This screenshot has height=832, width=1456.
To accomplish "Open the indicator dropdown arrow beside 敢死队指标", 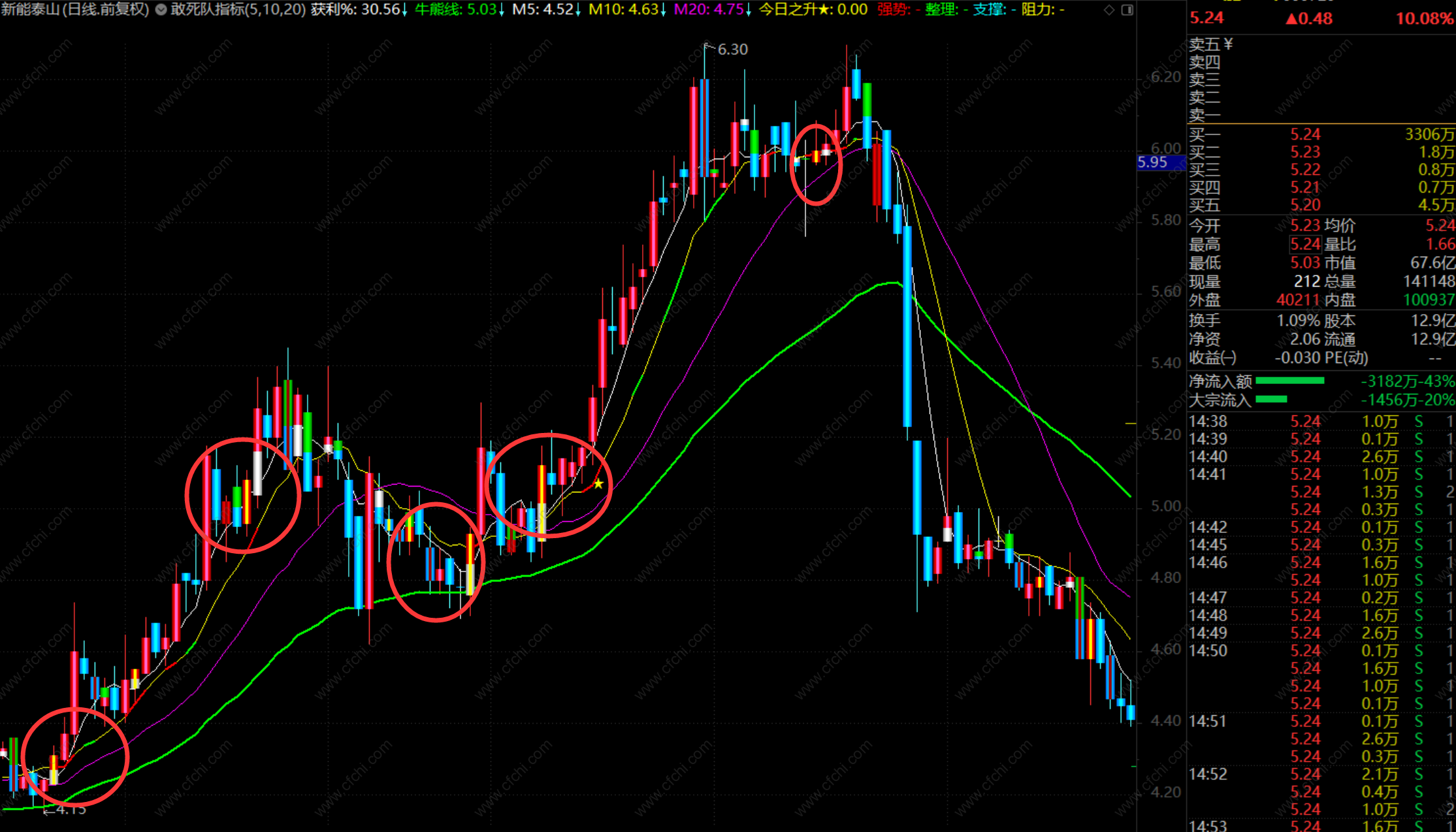I will coord(161,10).
